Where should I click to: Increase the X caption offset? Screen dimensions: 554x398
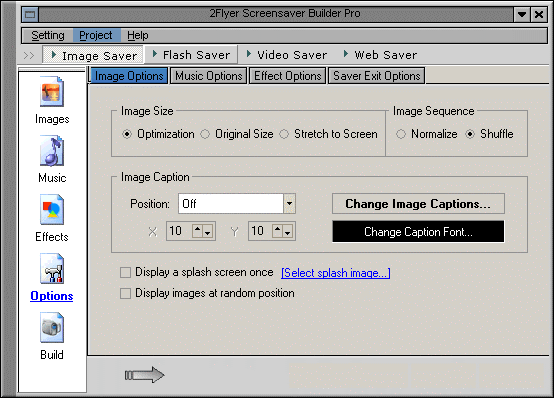click(198, 231)
